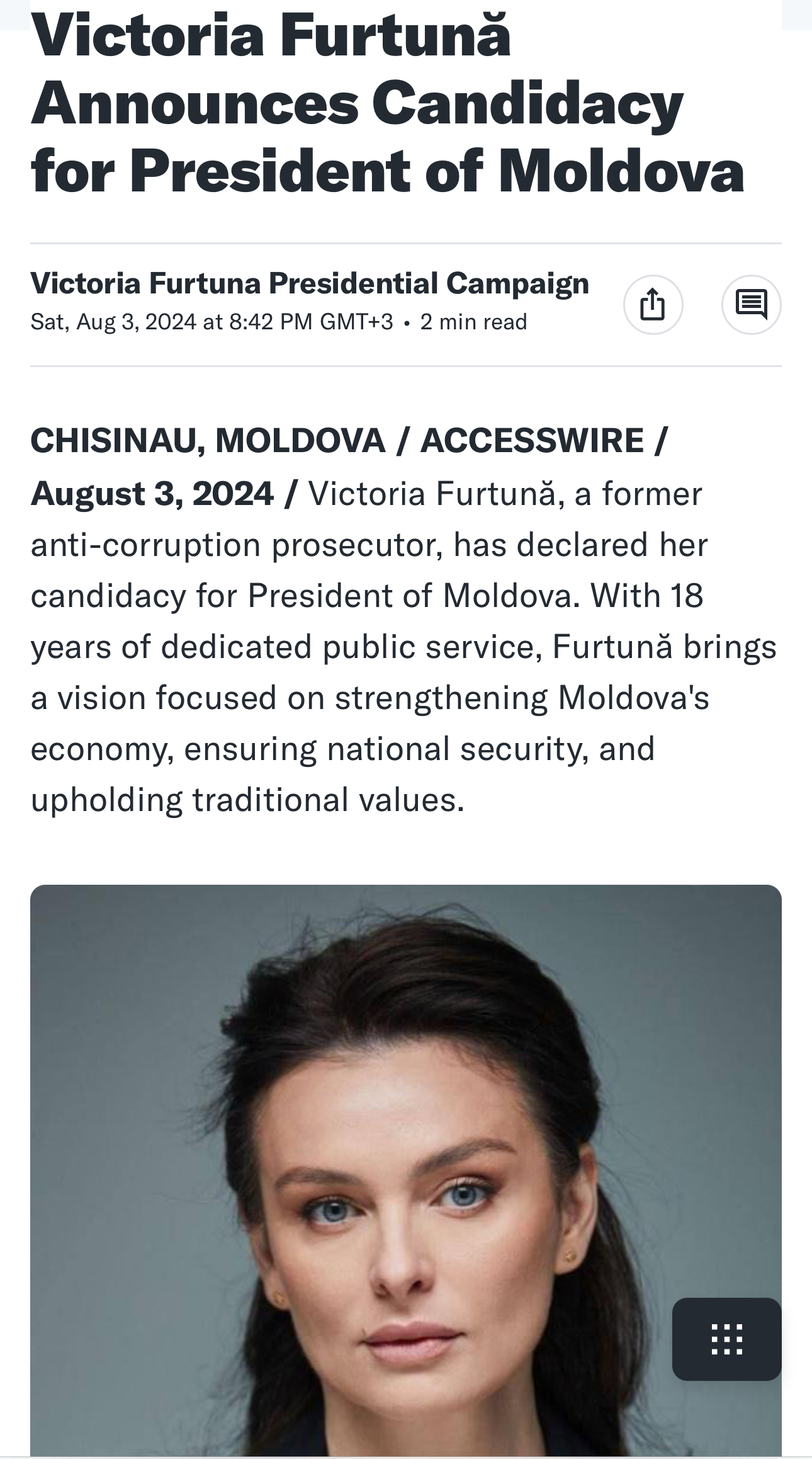Open the comments icon button
Image resolution: width=812 pixels, height=1459 pixels.
tap(751, 305)
